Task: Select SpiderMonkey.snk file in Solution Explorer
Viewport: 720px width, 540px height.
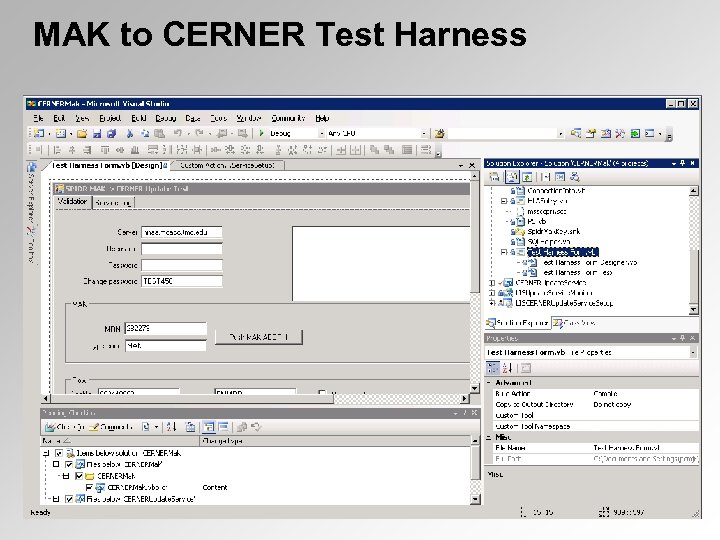Action: coord(553,231)
